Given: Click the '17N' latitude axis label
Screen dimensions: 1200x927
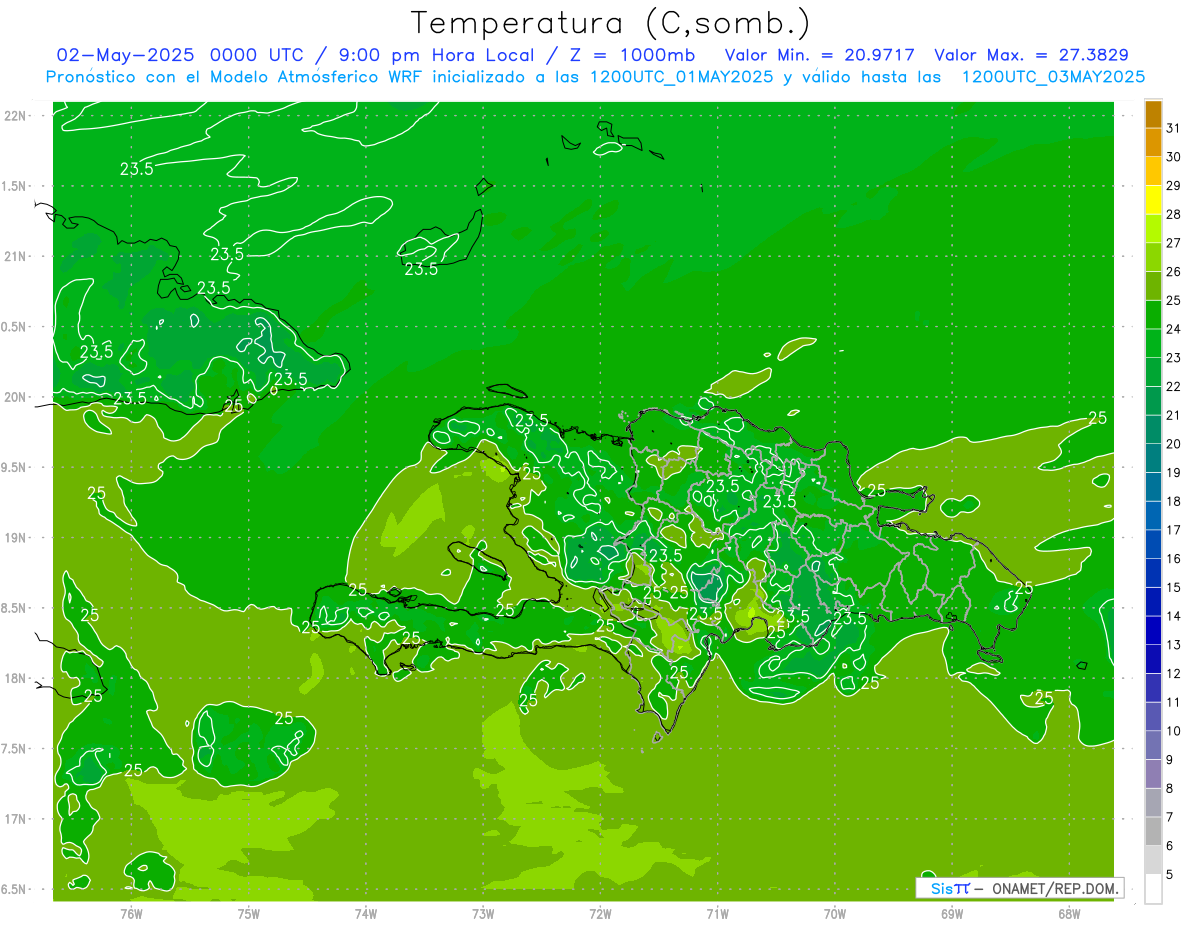Looking at the screenshot, I should [16, 819].
